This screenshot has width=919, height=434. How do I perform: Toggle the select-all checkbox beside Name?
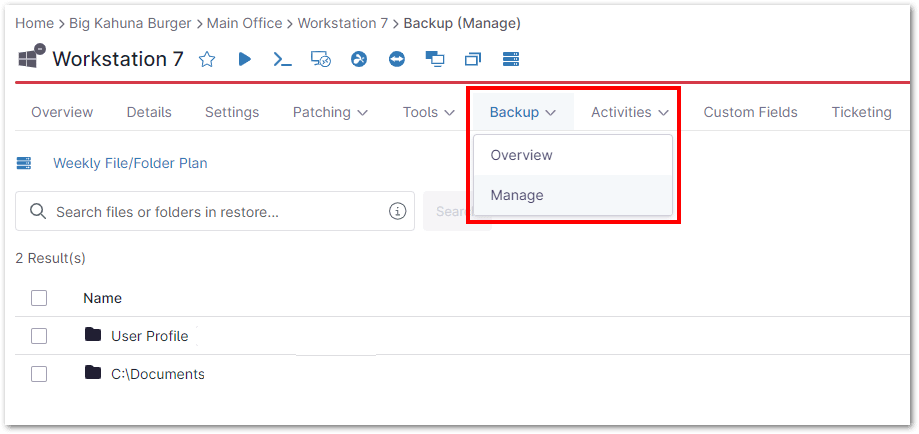point(39,298)
